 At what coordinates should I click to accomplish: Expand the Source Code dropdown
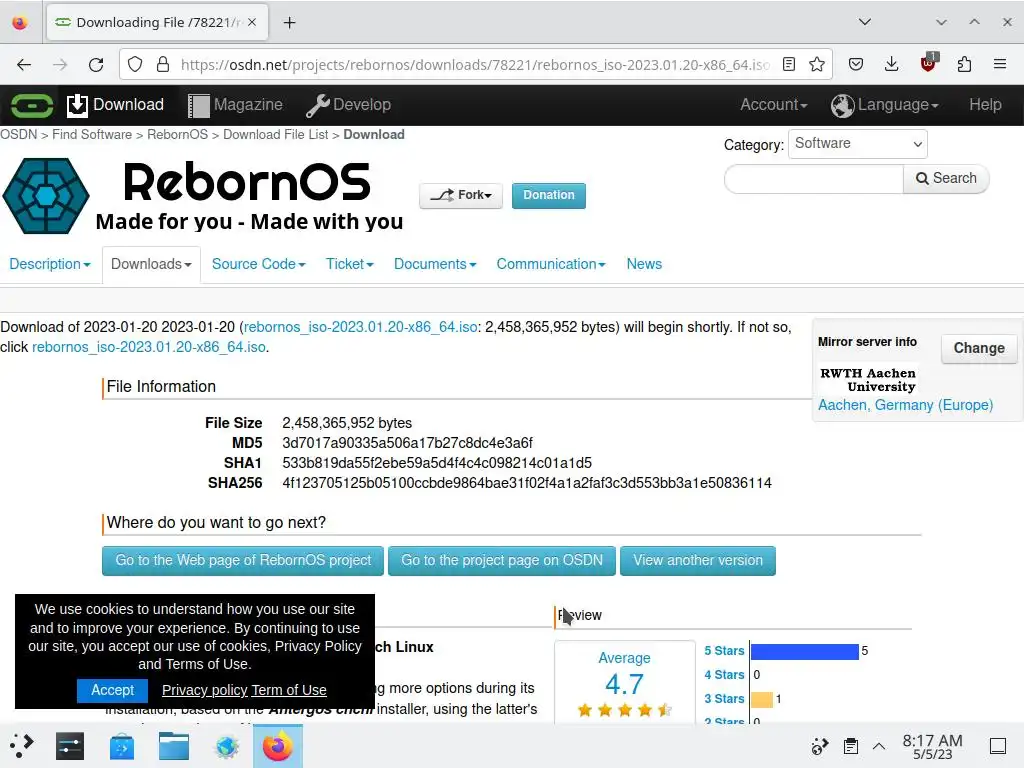(259, 264)
